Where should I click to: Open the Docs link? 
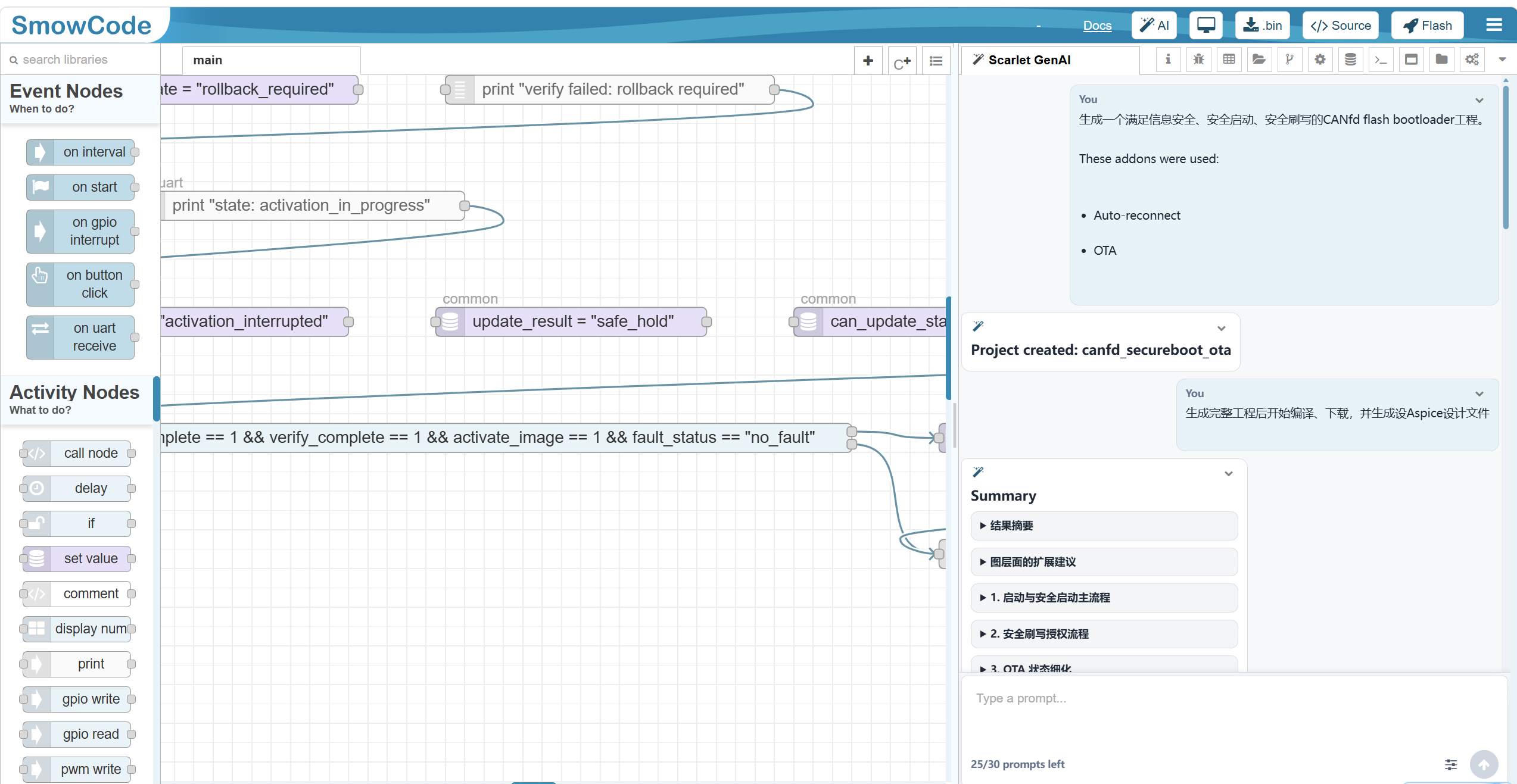(x=1097, y=26)
